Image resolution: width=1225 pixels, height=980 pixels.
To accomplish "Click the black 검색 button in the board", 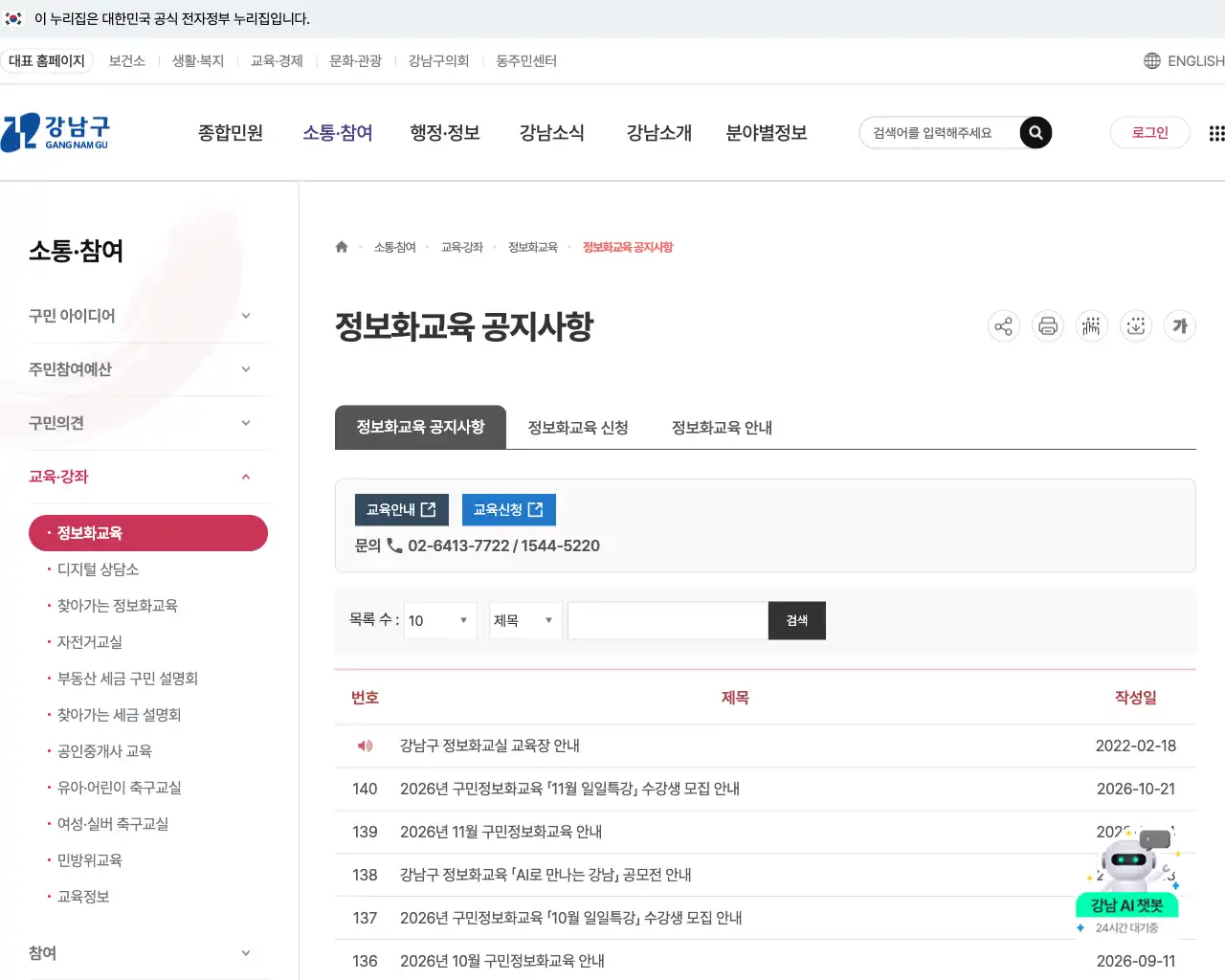I will point(797,620).
